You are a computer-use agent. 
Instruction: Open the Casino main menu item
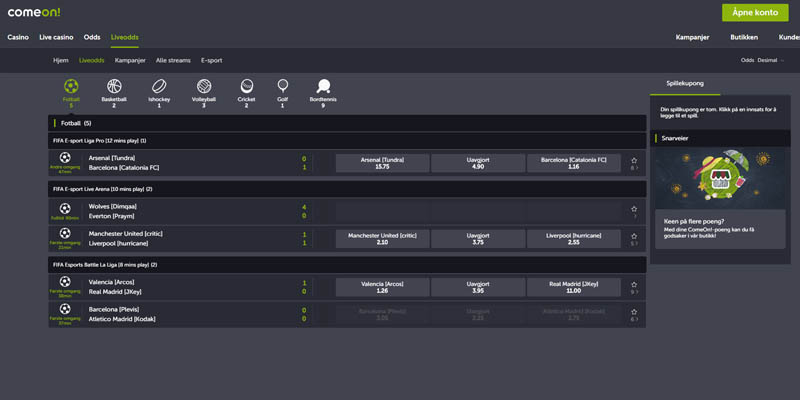[x=18, y=37]
